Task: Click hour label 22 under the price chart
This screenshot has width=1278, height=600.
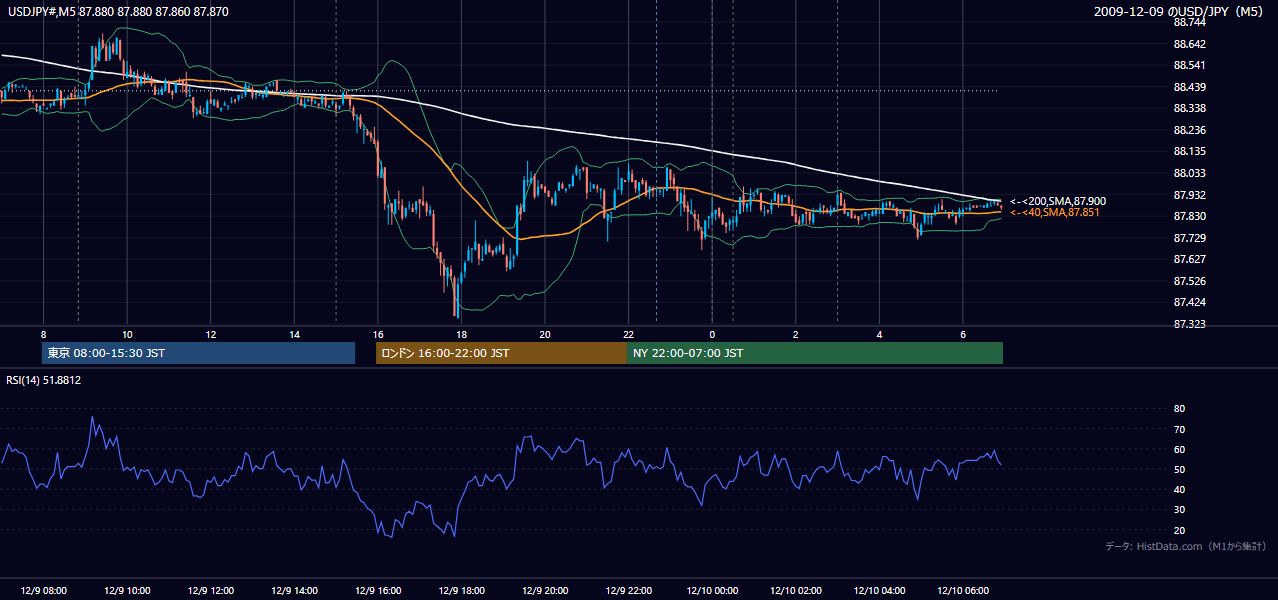Action: tap(628, 334)
